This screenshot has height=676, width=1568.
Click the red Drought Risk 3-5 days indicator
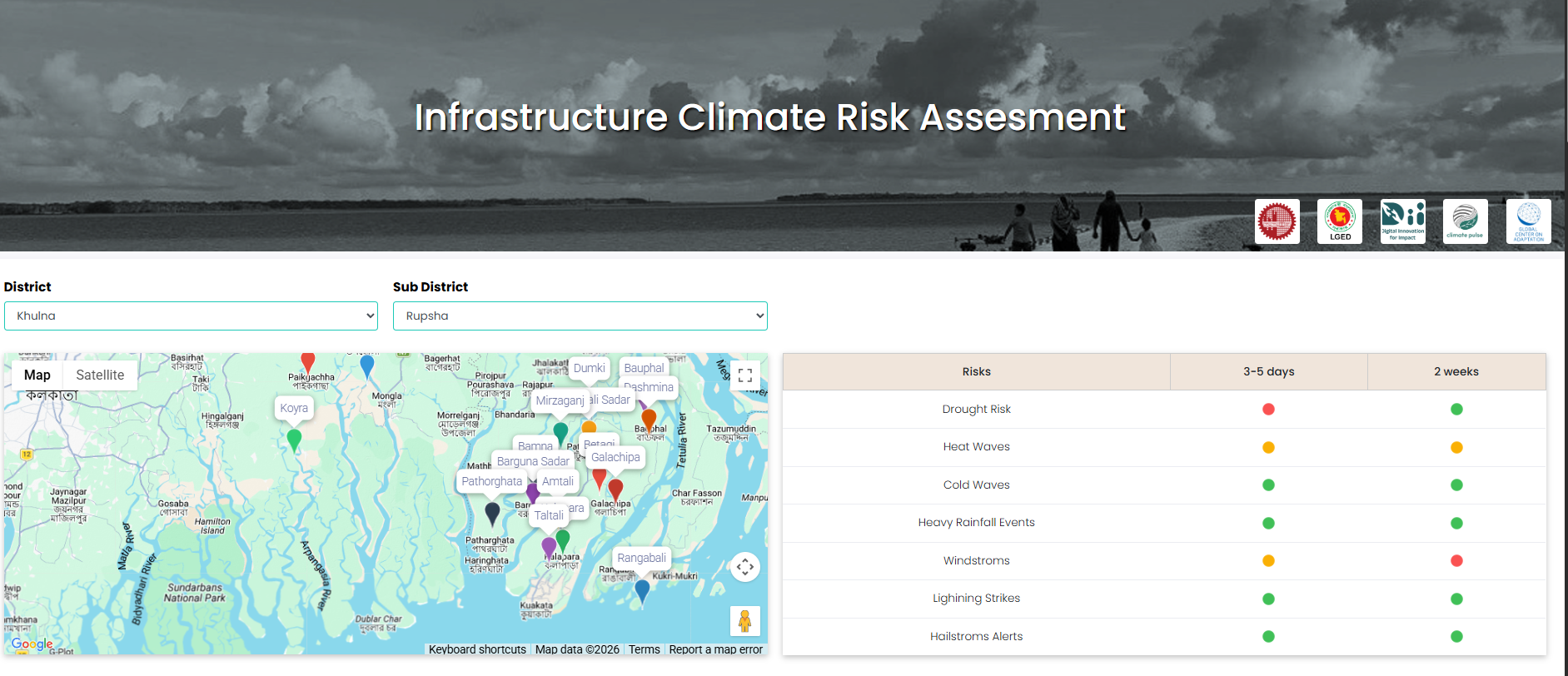pyautogui.click(x=1268, y=409)
